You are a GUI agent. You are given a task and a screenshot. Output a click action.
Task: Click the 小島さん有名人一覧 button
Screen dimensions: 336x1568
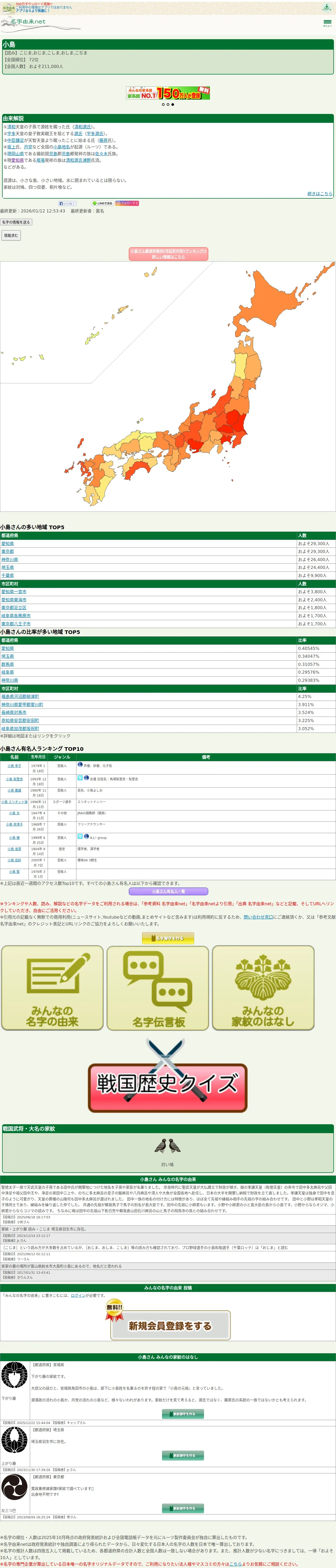[x=168, y=892]
